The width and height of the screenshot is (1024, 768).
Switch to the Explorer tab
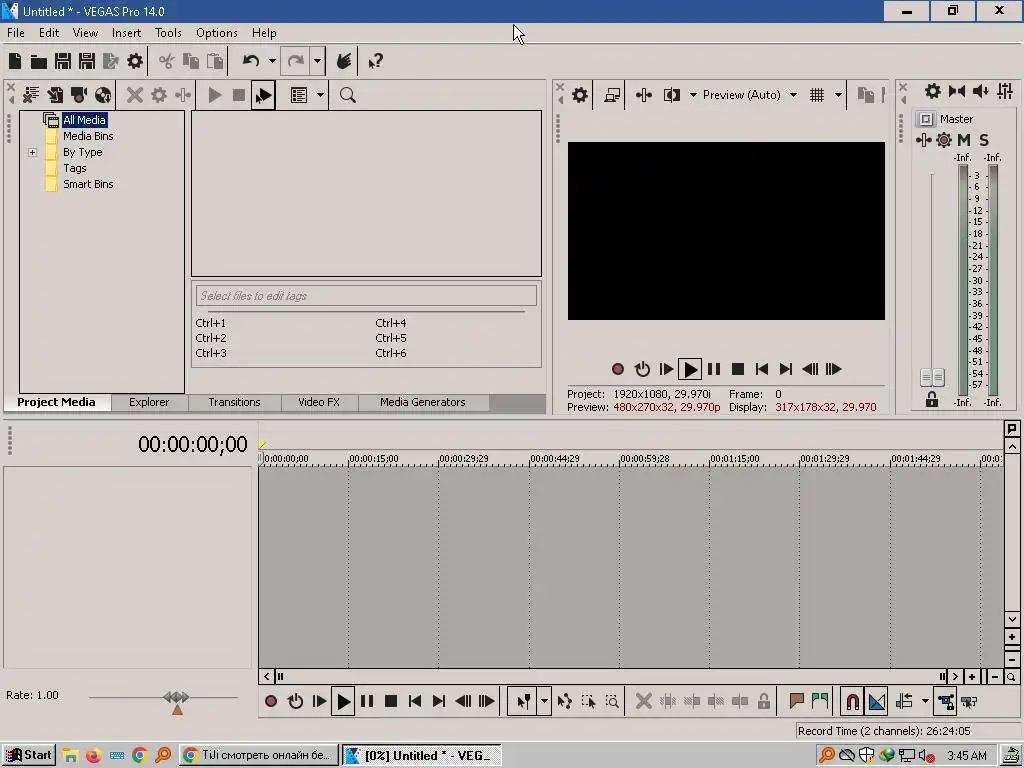149,402
